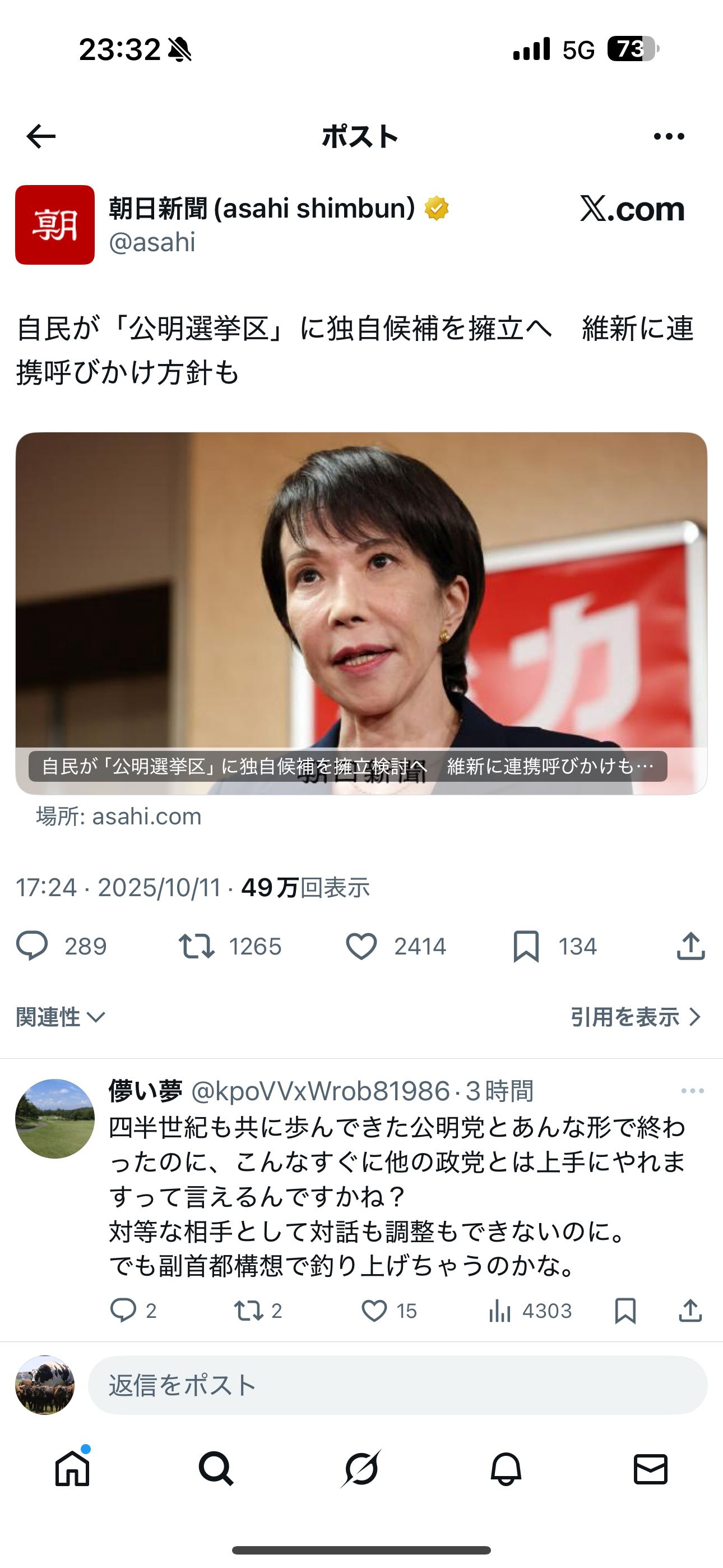The width and height of the screenshot is (723, 1568).
Task: Go to the Home tab
Action: point(72,1468)
